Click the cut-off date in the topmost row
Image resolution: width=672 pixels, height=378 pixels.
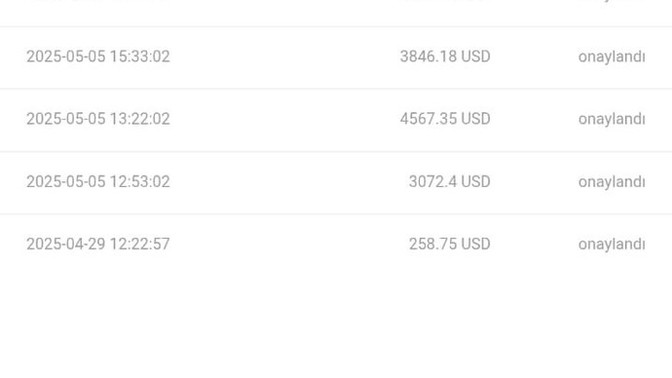98,2
